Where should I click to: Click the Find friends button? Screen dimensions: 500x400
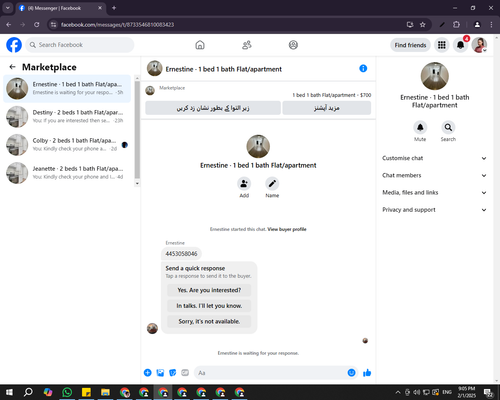point(410,45)
